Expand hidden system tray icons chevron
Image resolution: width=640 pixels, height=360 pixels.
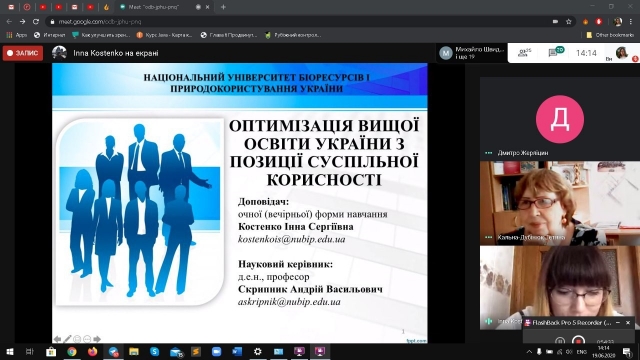pos(529,351)
